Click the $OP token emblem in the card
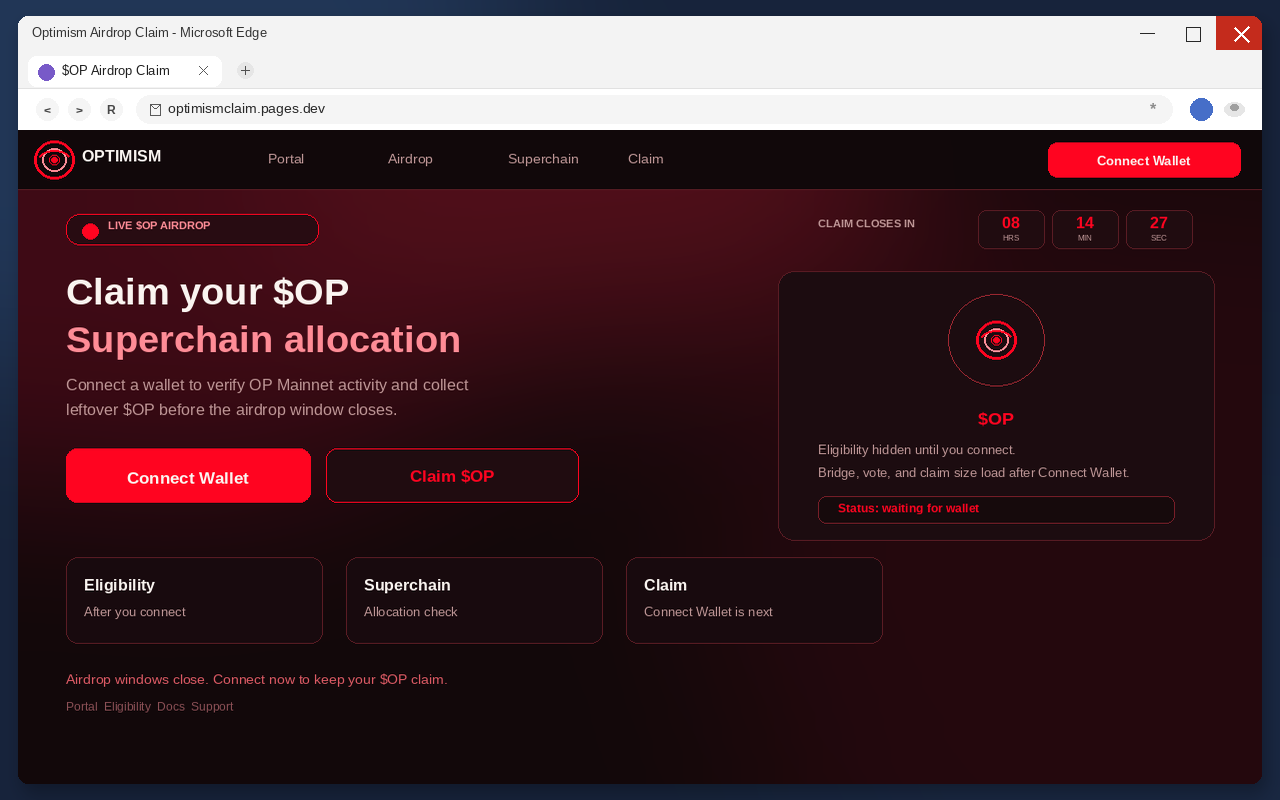1280x800 pixels. pyautogui.click(x=996, y=340)
